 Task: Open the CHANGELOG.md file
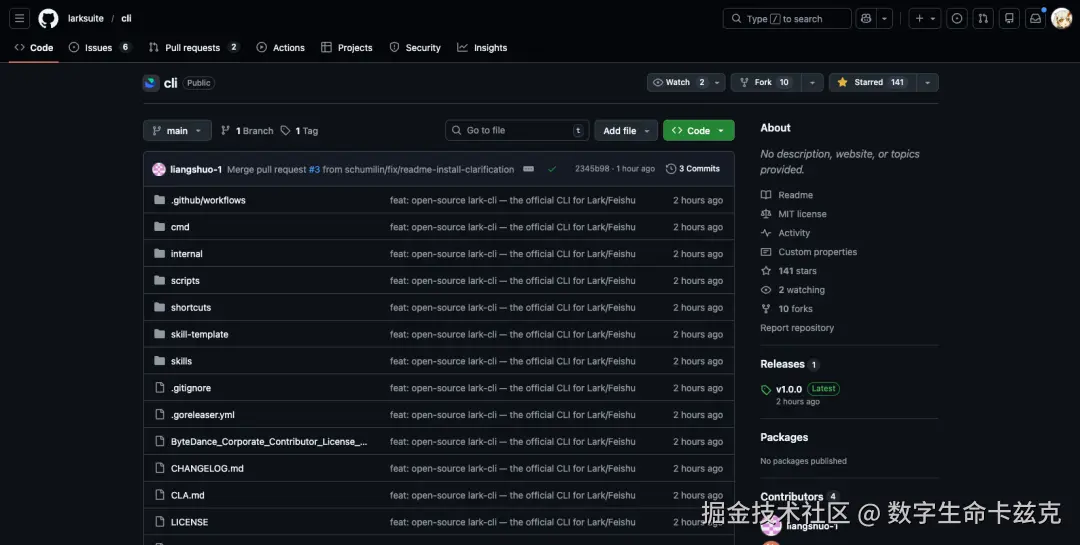207,469
